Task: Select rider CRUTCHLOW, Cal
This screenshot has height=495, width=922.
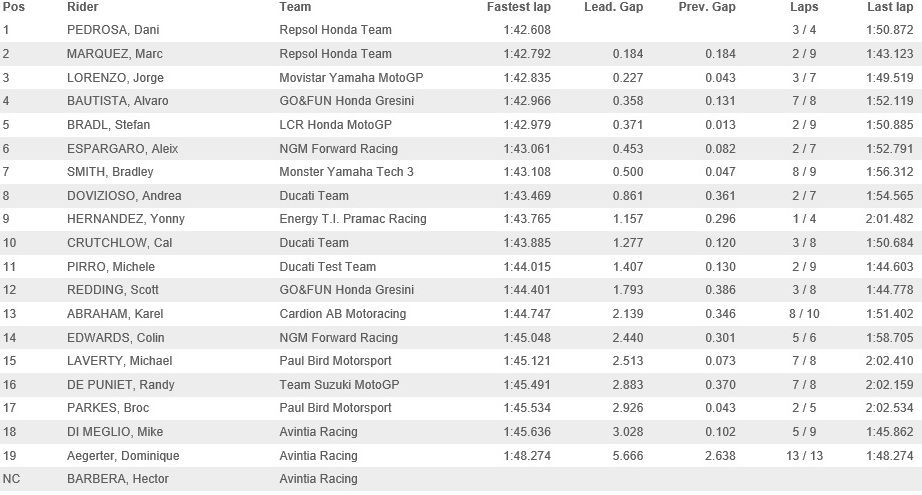Action: [119, 243]
